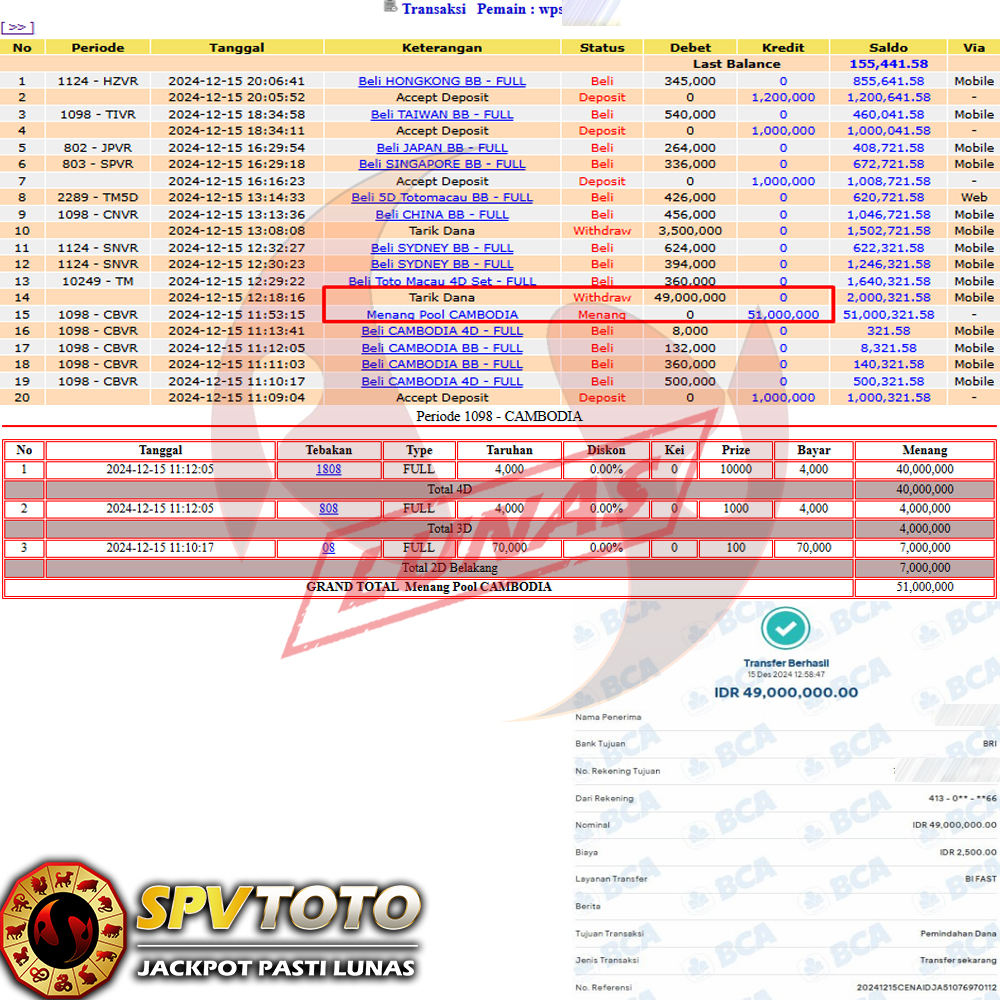Click the Tebakan column header in results table
The width and height of the screenshot is (1000, 1000).
tap(328, 450)
